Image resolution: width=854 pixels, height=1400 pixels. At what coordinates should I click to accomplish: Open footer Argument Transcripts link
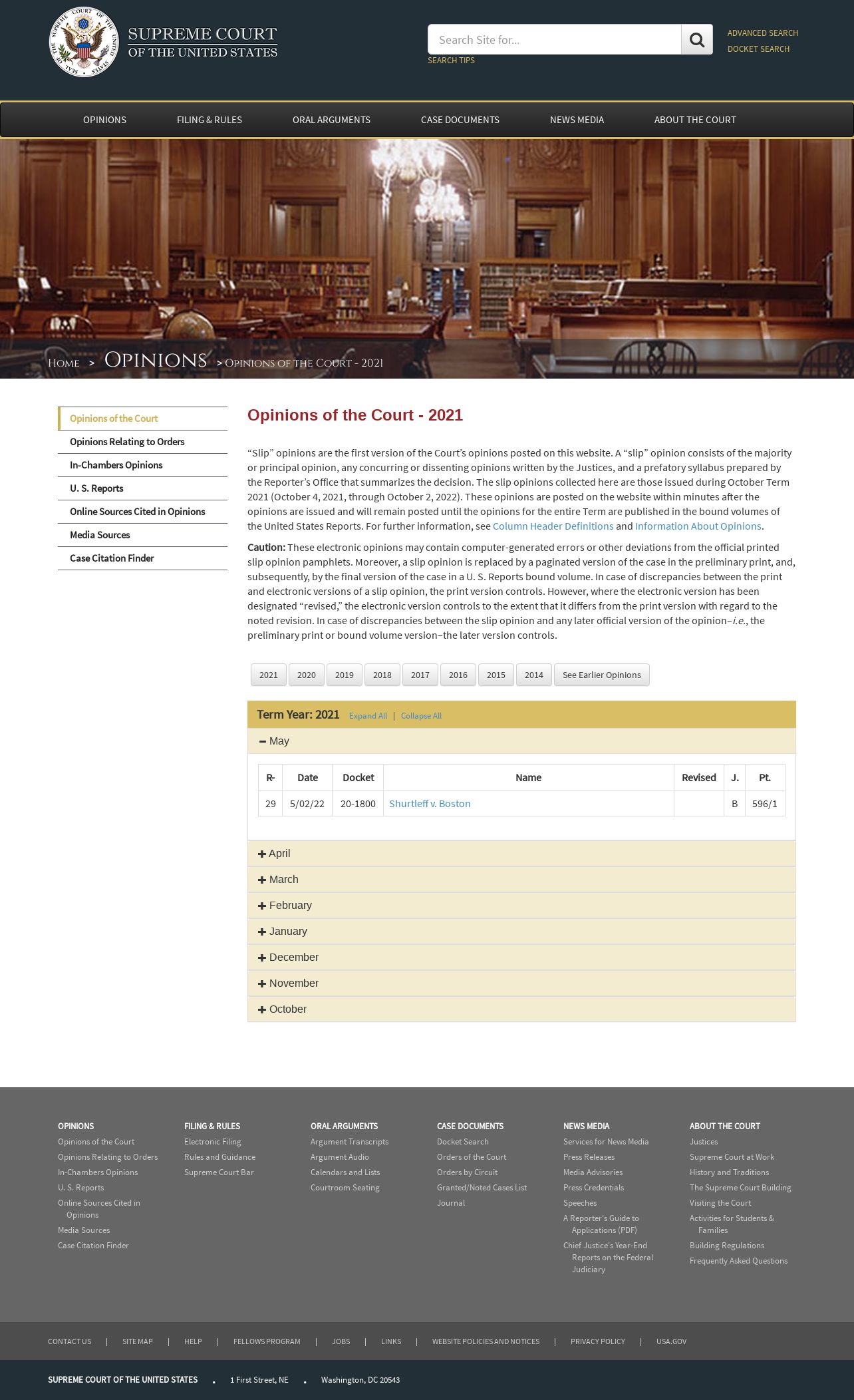(349, 1142)
